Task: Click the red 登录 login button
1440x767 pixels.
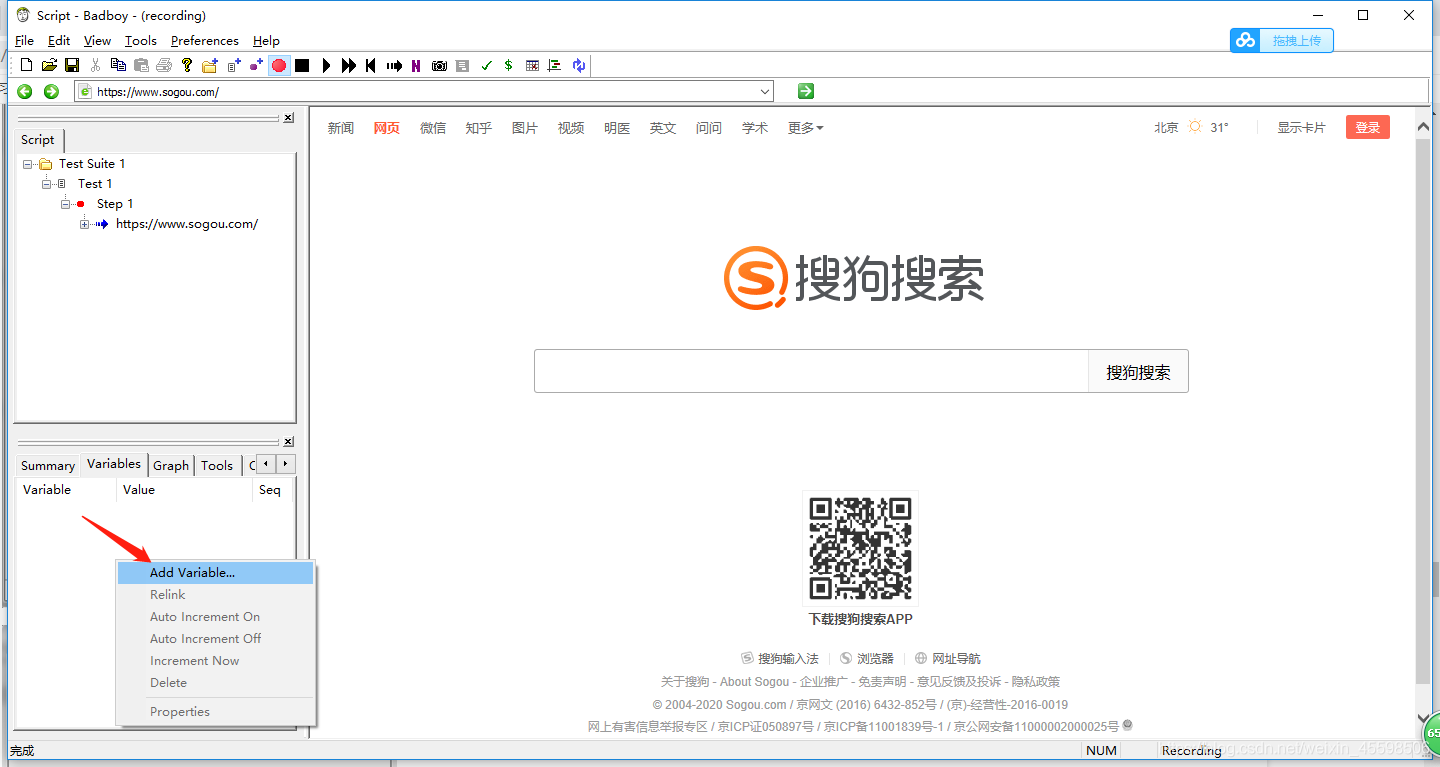Action: pos(1368,127)
